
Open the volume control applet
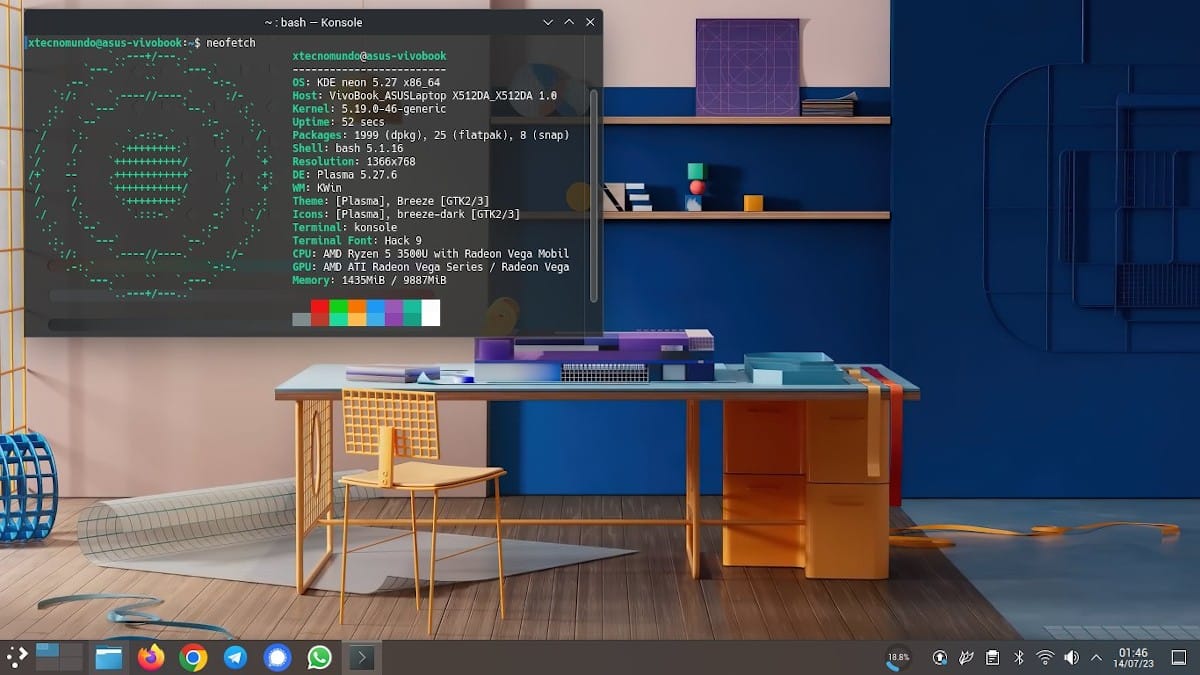click(x=1071, y=657)
